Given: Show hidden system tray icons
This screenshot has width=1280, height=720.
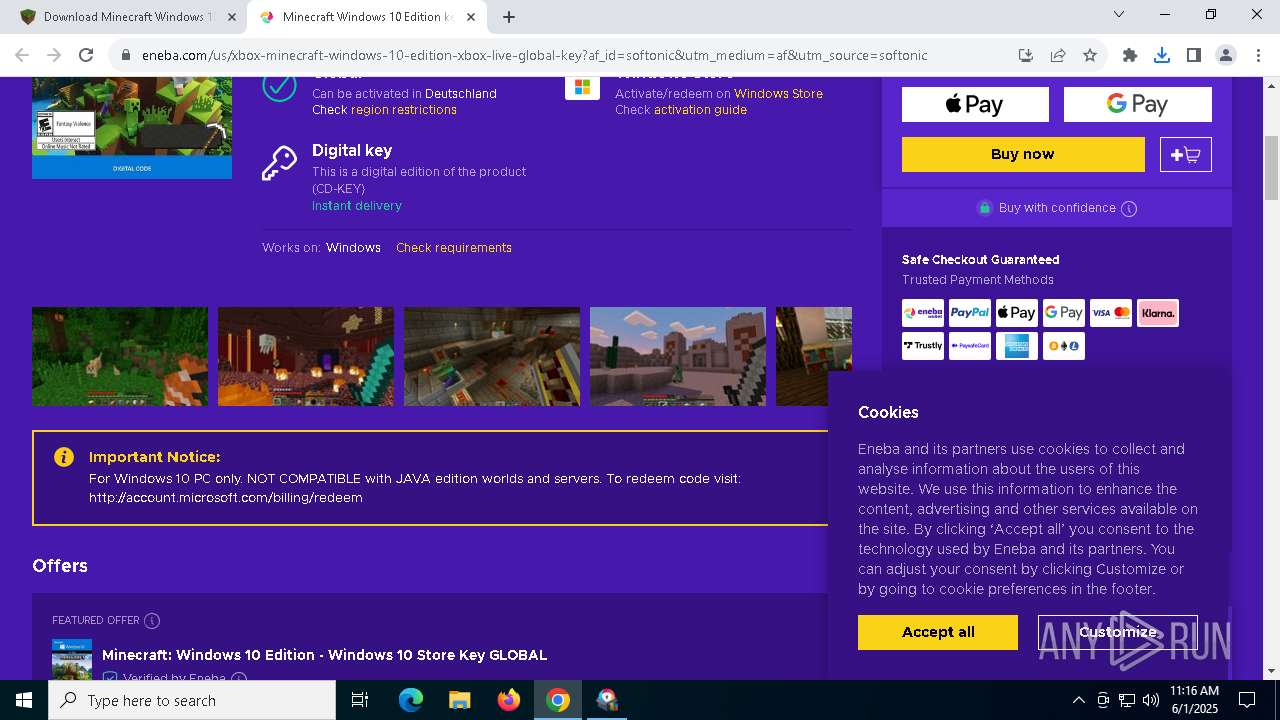Looking at the screenshot, I should pos(1078,700).
